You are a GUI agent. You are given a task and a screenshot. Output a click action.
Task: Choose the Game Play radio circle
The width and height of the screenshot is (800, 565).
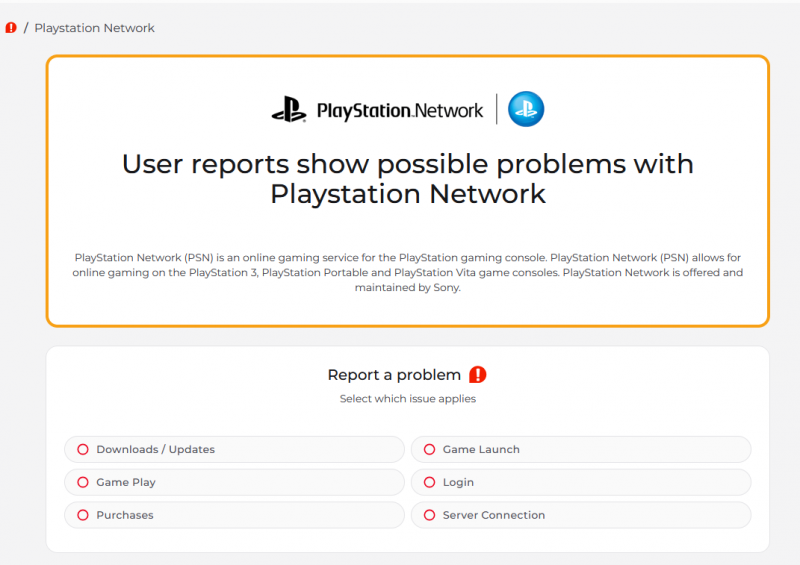click(x=83, y=482)
